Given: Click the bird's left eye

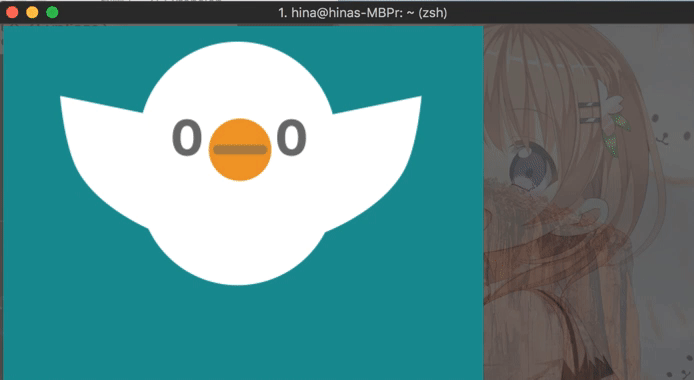Looking at the screenshot, I should (187, 138).
